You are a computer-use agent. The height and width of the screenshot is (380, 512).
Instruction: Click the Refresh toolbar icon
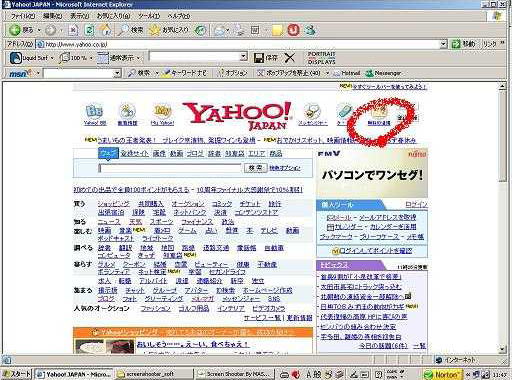pos(89,30)
